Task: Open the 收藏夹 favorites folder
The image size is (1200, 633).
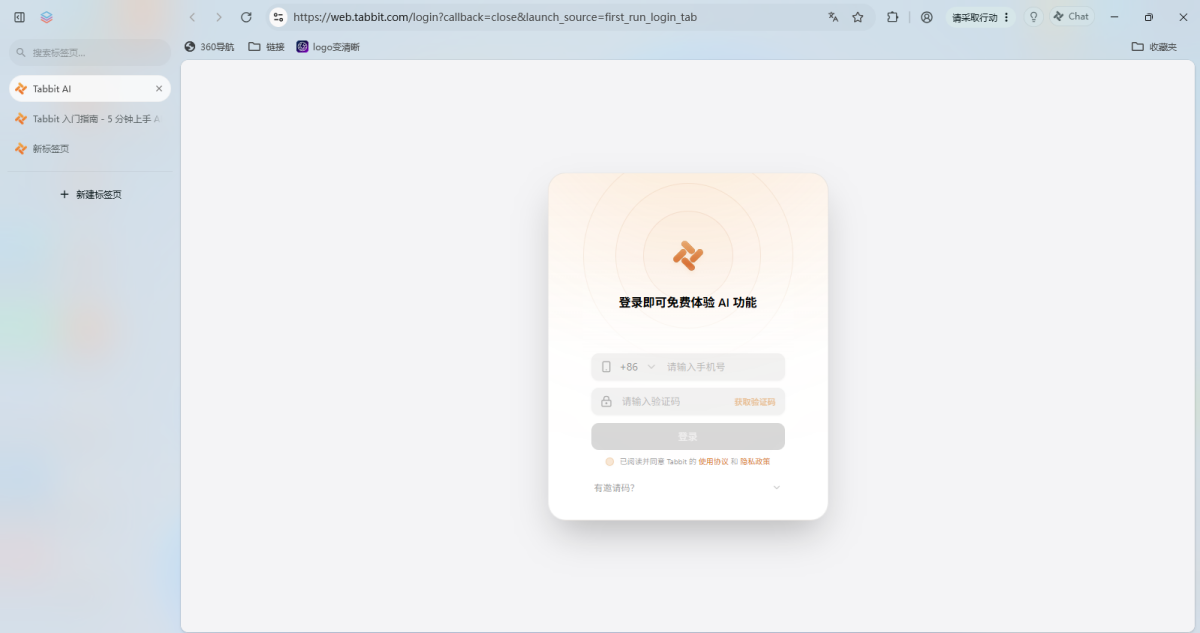Action: click(x=1154, y=47)
